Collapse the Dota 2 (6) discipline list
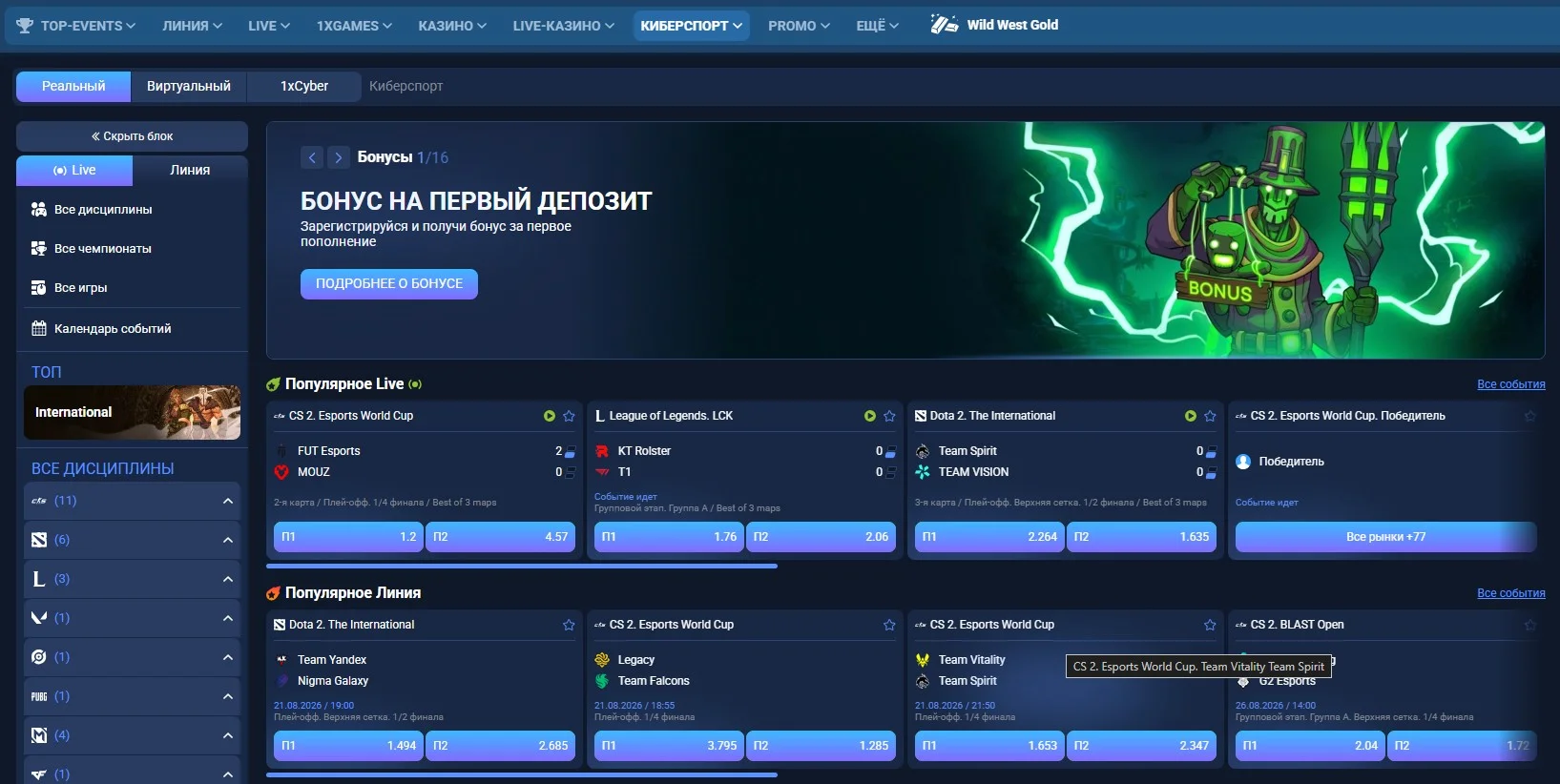The width and height of the screenshot is (1560, 784). tap(228, 540)
